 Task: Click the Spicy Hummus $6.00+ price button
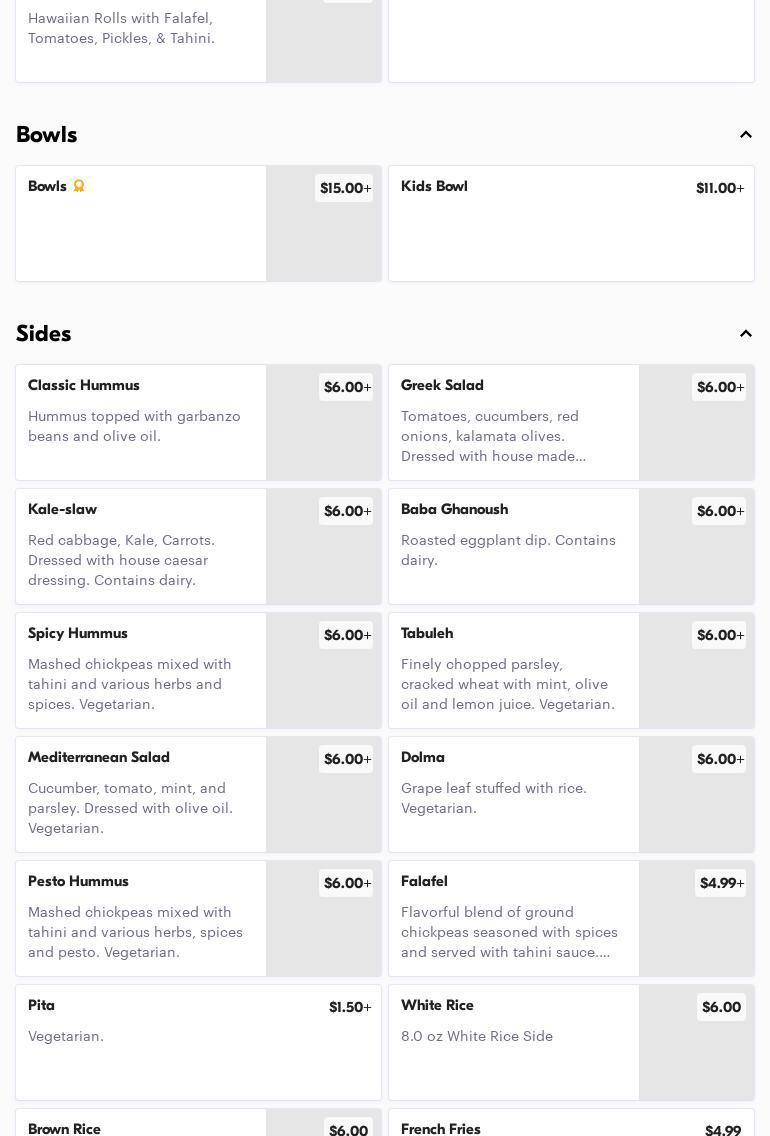pos(346,636)
